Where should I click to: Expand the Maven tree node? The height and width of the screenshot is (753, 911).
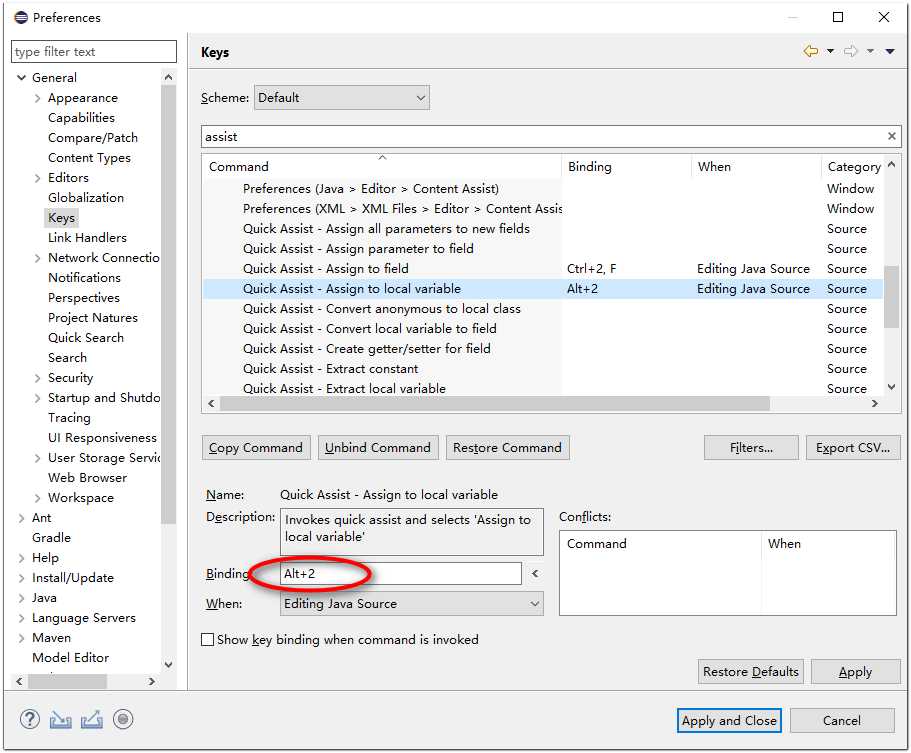21,638
